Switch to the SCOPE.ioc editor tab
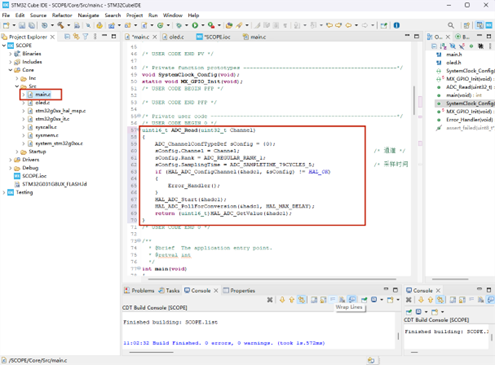The width and height of the screenshot is (495, 365). pos(214,37)
